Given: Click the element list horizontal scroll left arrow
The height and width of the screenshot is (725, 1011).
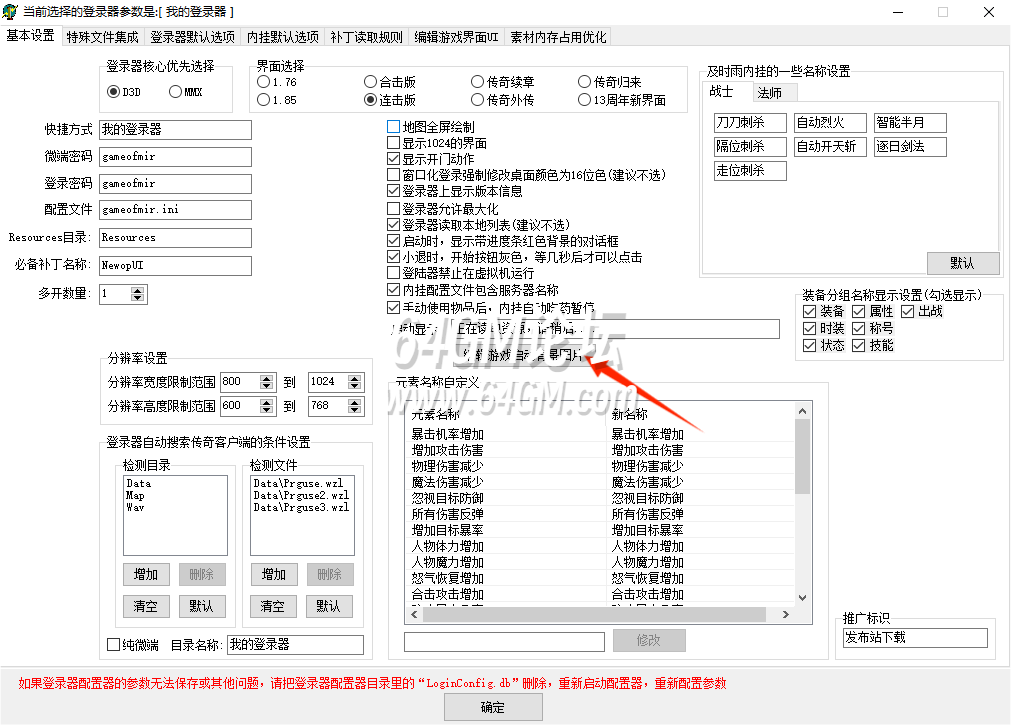Looking at the screenshot, I should pos(414,615).
